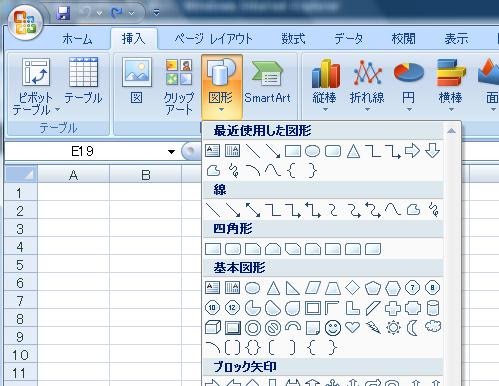Save workbook using floppy disk icon
Viewport: 499px width, 386px height.
(63, 13)
